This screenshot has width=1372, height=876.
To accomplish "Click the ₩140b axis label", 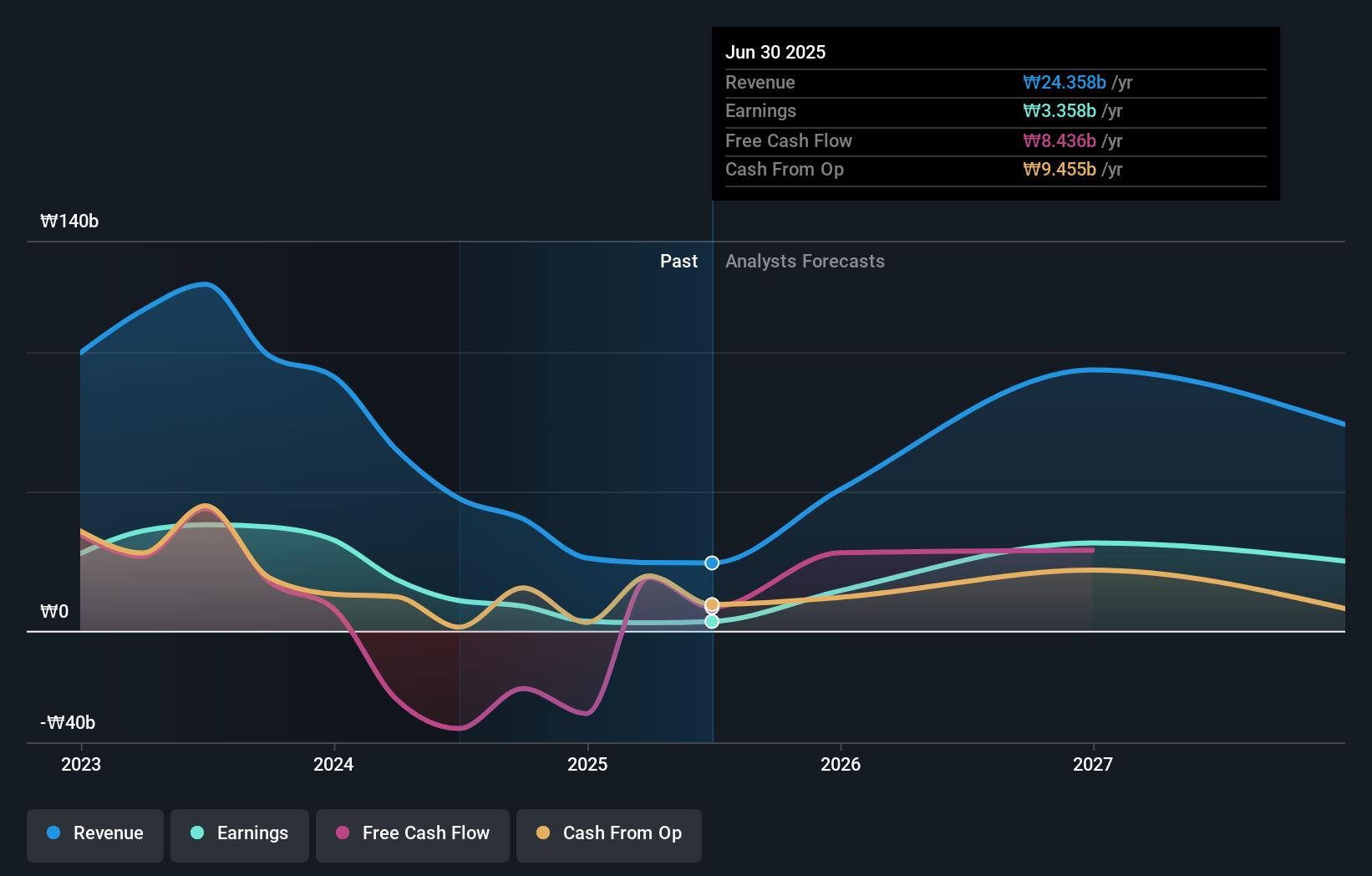I will click(70, 222).
